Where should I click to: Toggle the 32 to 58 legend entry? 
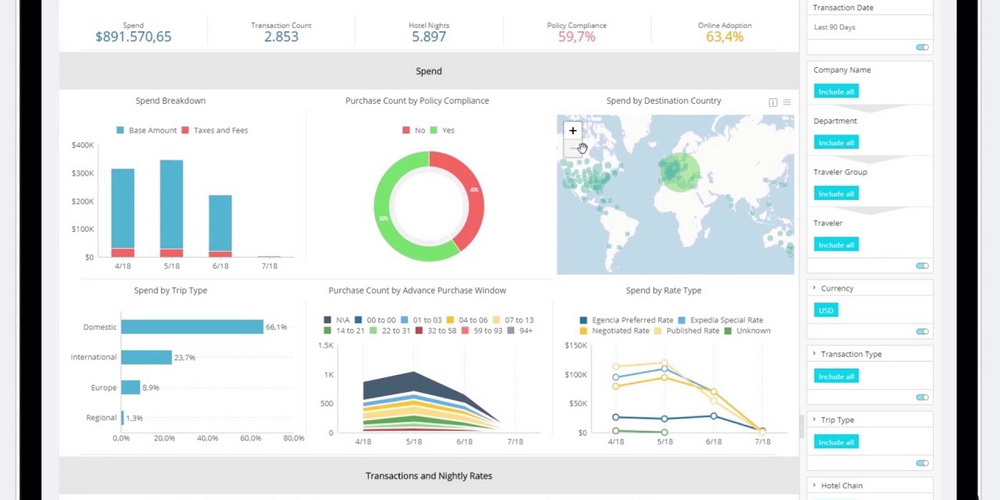point(436,330)
